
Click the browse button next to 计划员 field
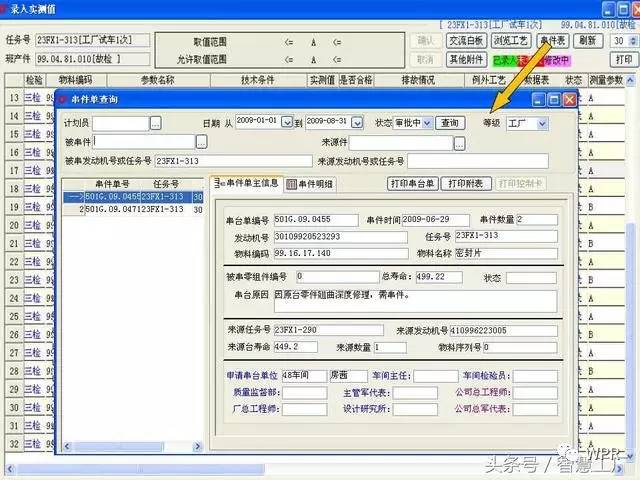click(155, 123)
